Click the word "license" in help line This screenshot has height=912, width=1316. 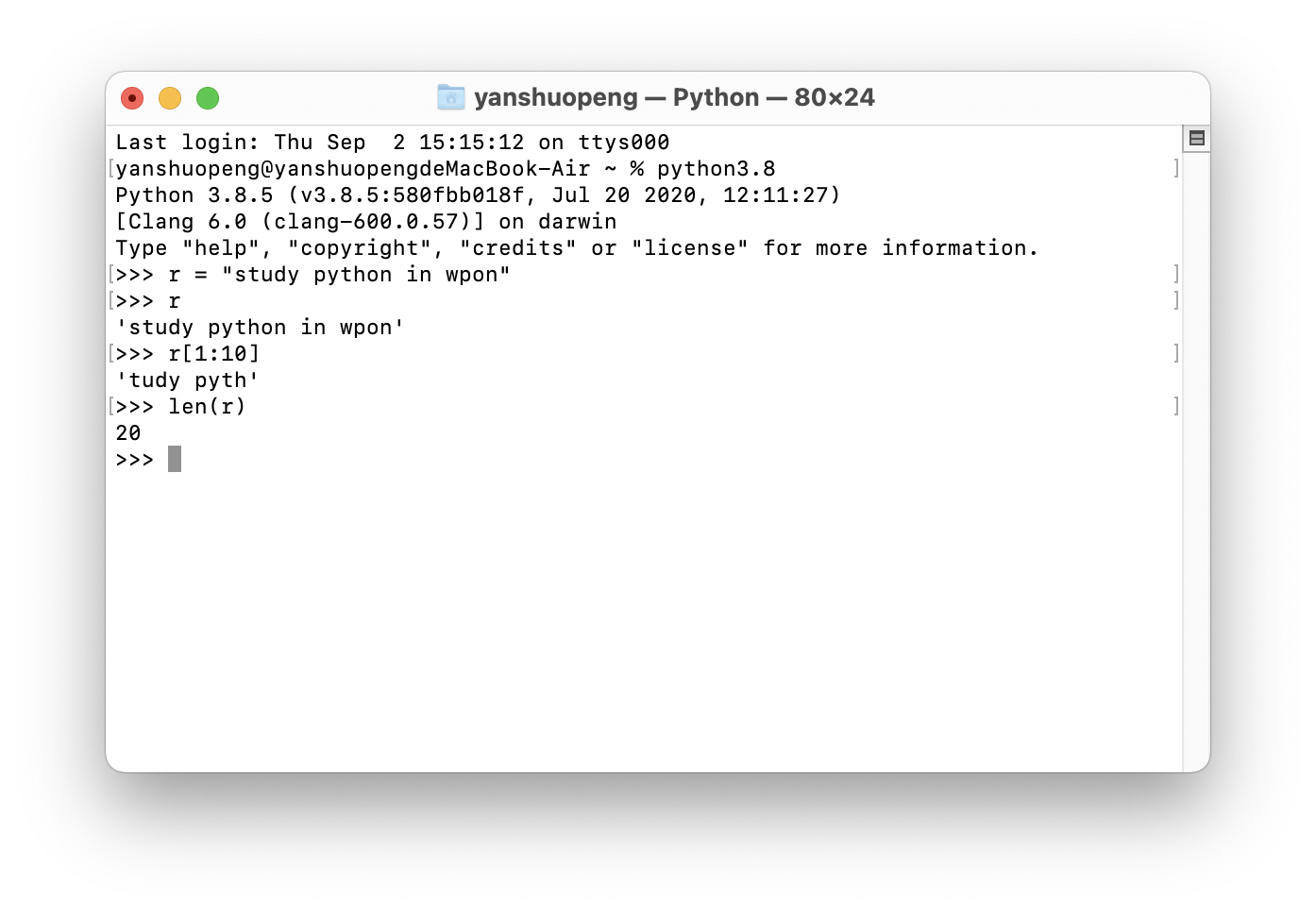(x=690, y=248)
